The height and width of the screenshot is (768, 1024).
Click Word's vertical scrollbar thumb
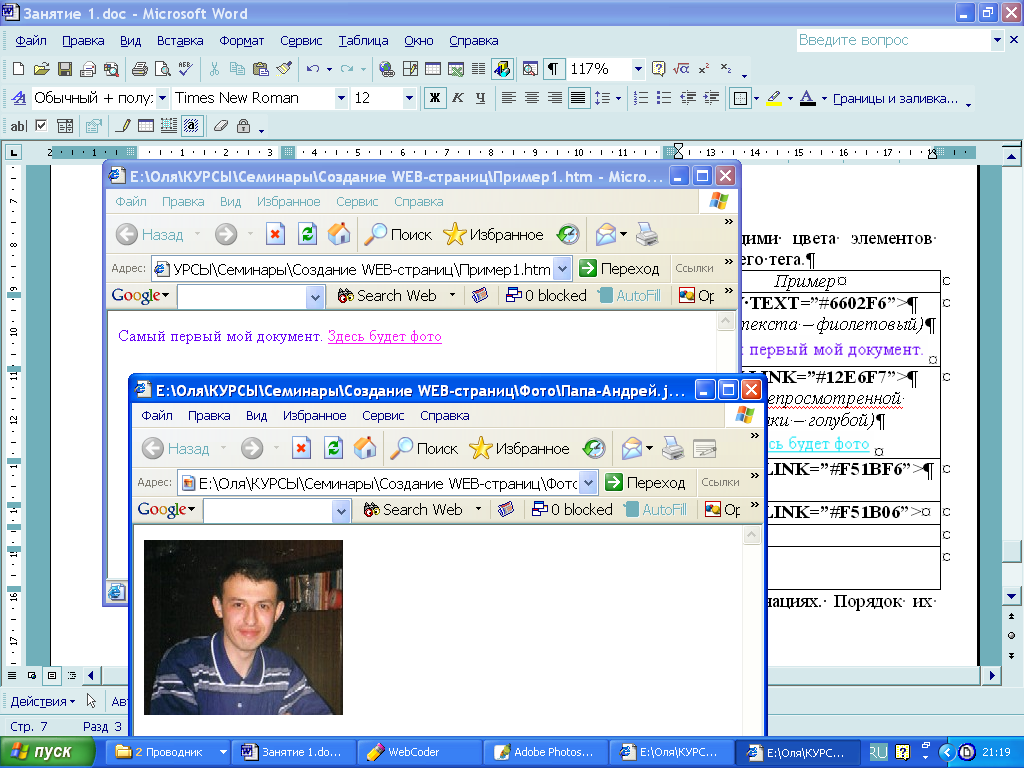click(x=1012, y=551)
